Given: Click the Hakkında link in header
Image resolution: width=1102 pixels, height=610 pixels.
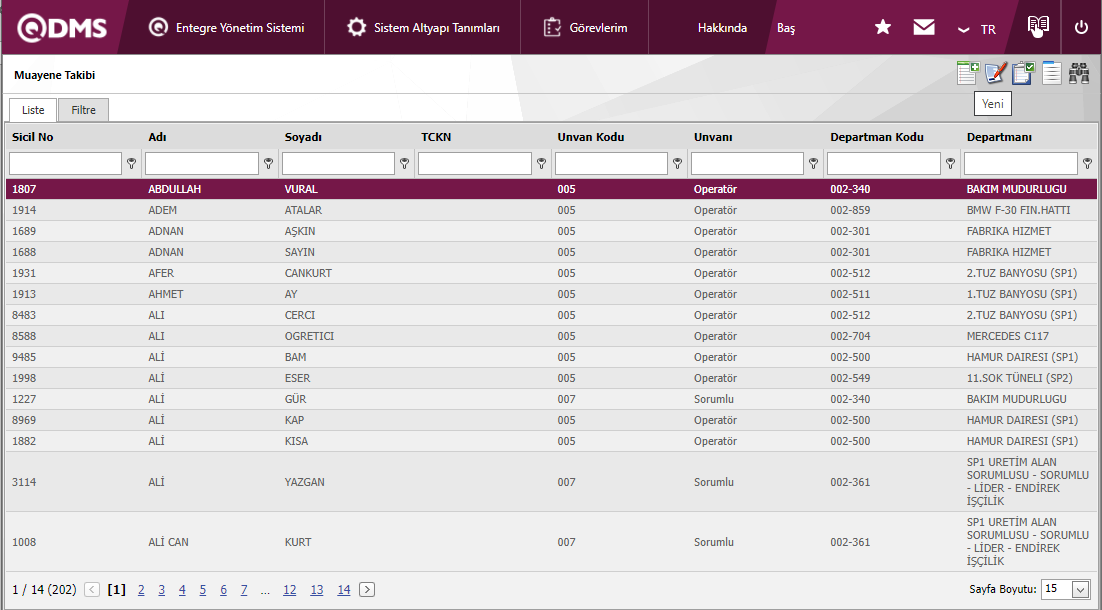Looking at the screenshot, I should 722,28.
